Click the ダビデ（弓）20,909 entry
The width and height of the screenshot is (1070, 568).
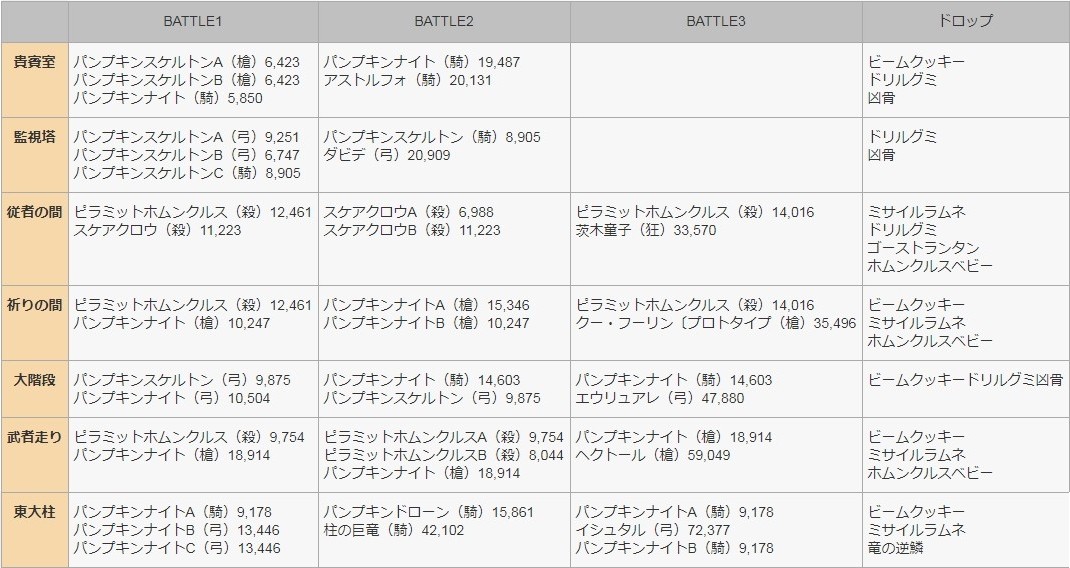[386, 155]
